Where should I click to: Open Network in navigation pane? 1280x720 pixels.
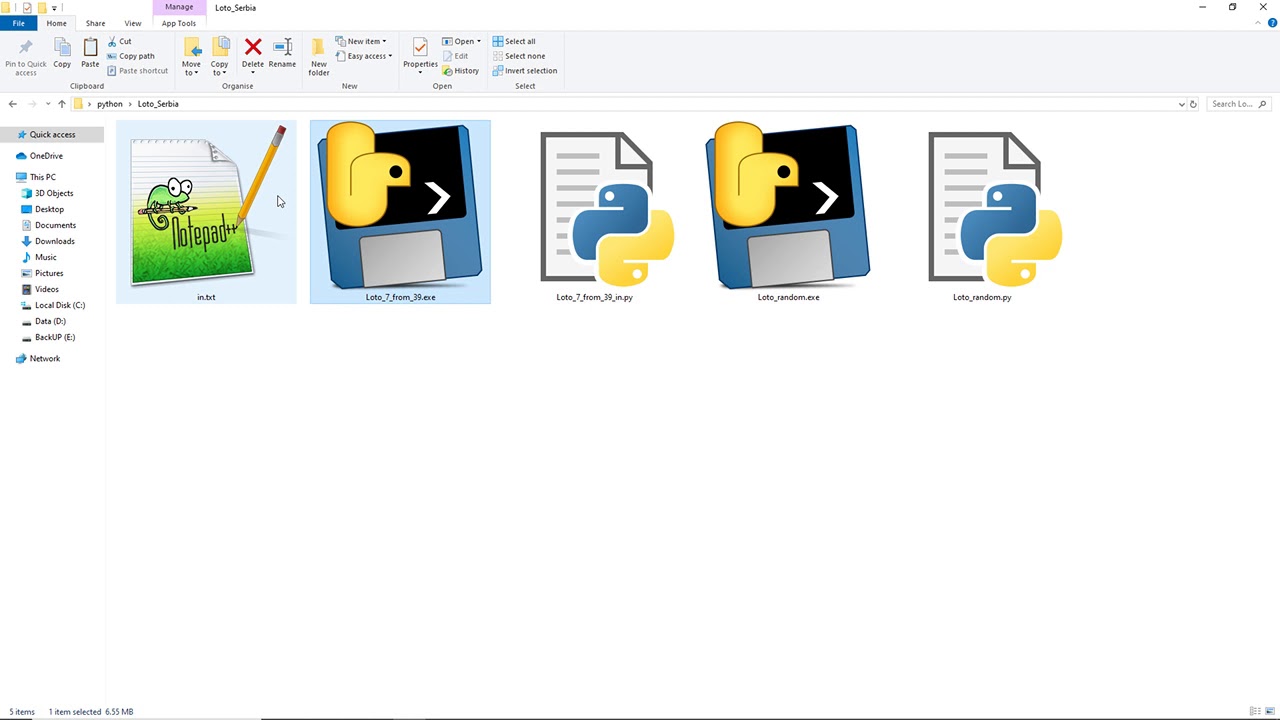click(45, 358)
